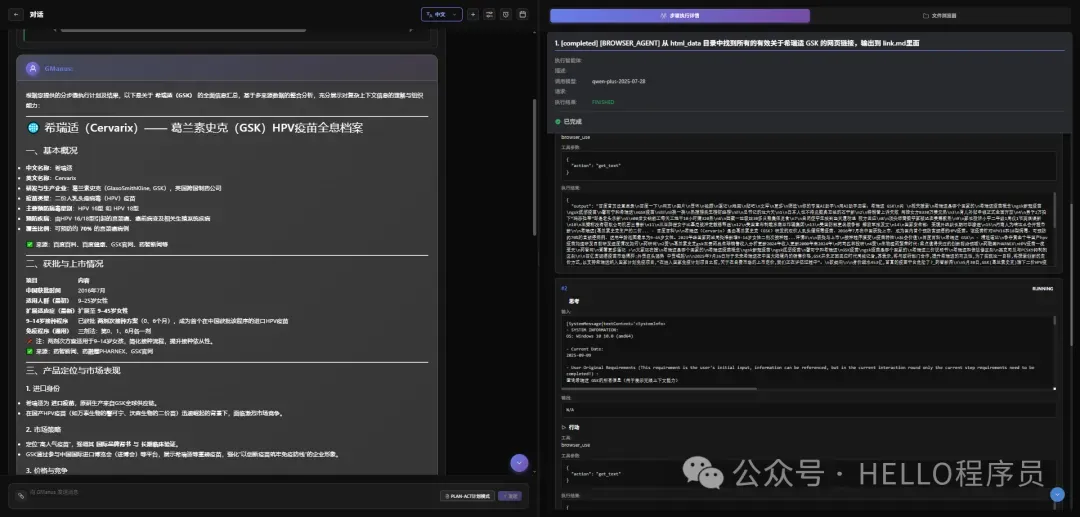Screen dimensions: 1080x517
Task: Open the clock history icon in header
Action: (506, 14)
